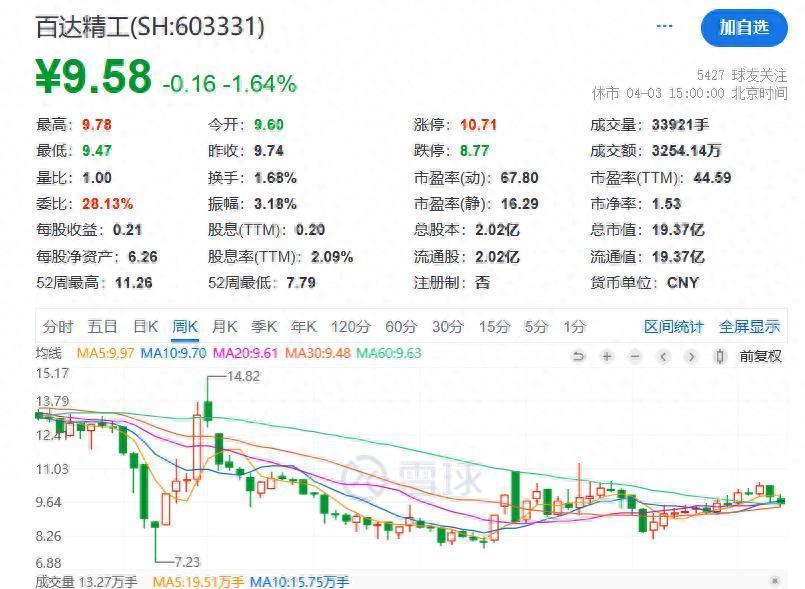This screenshot has height=589, width=805.
Task: Switch to the 60分 tab
Action: tap(401, 327)
